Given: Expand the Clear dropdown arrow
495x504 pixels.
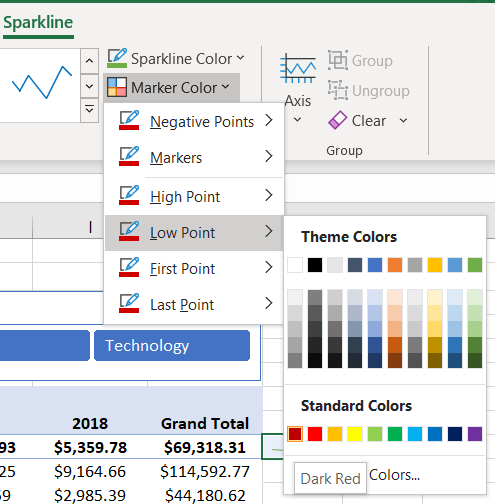Looking at the screenshot, I should 403,120.
